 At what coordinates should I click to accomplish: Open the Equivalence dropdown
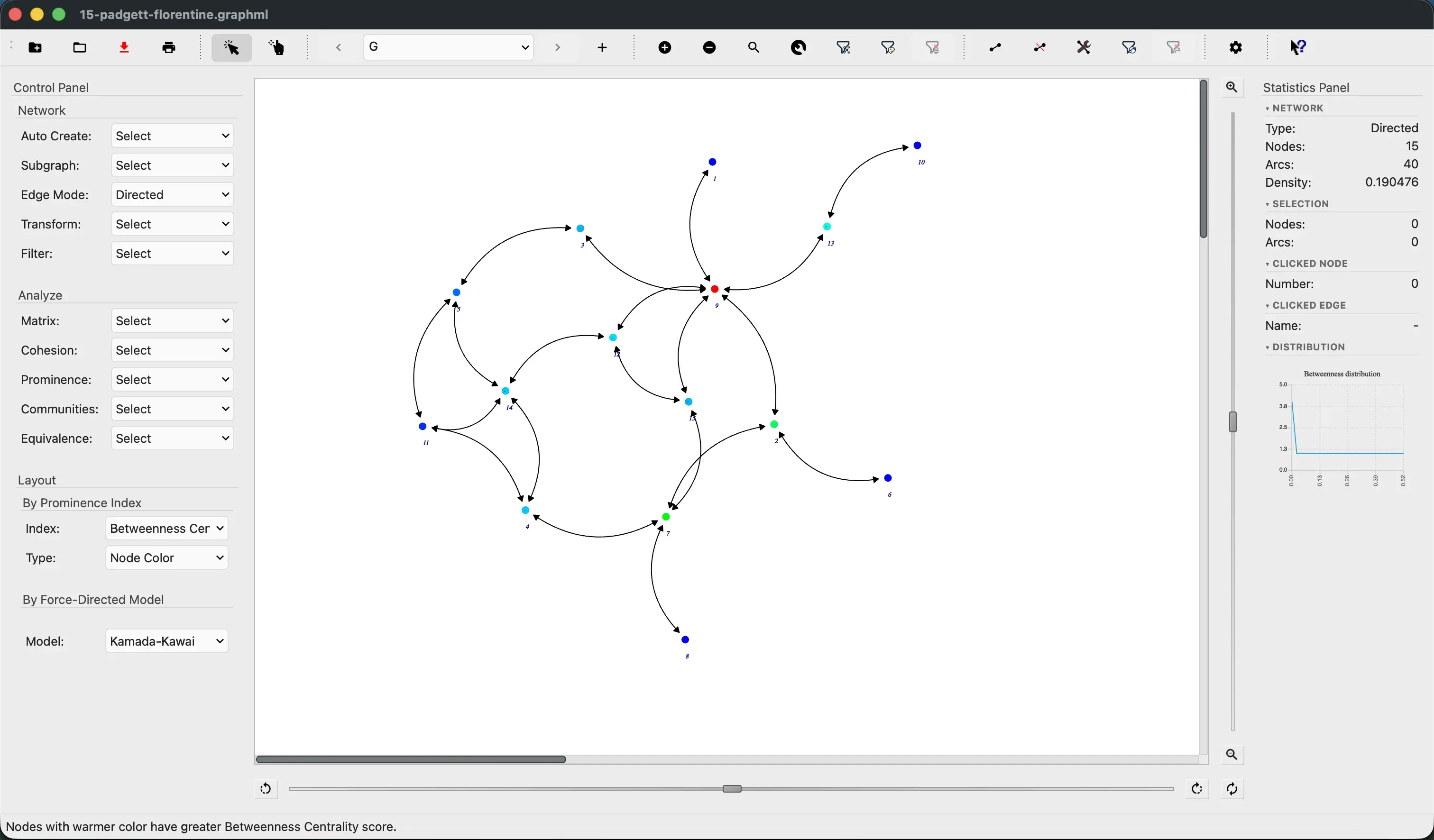(x=173, y=438)
